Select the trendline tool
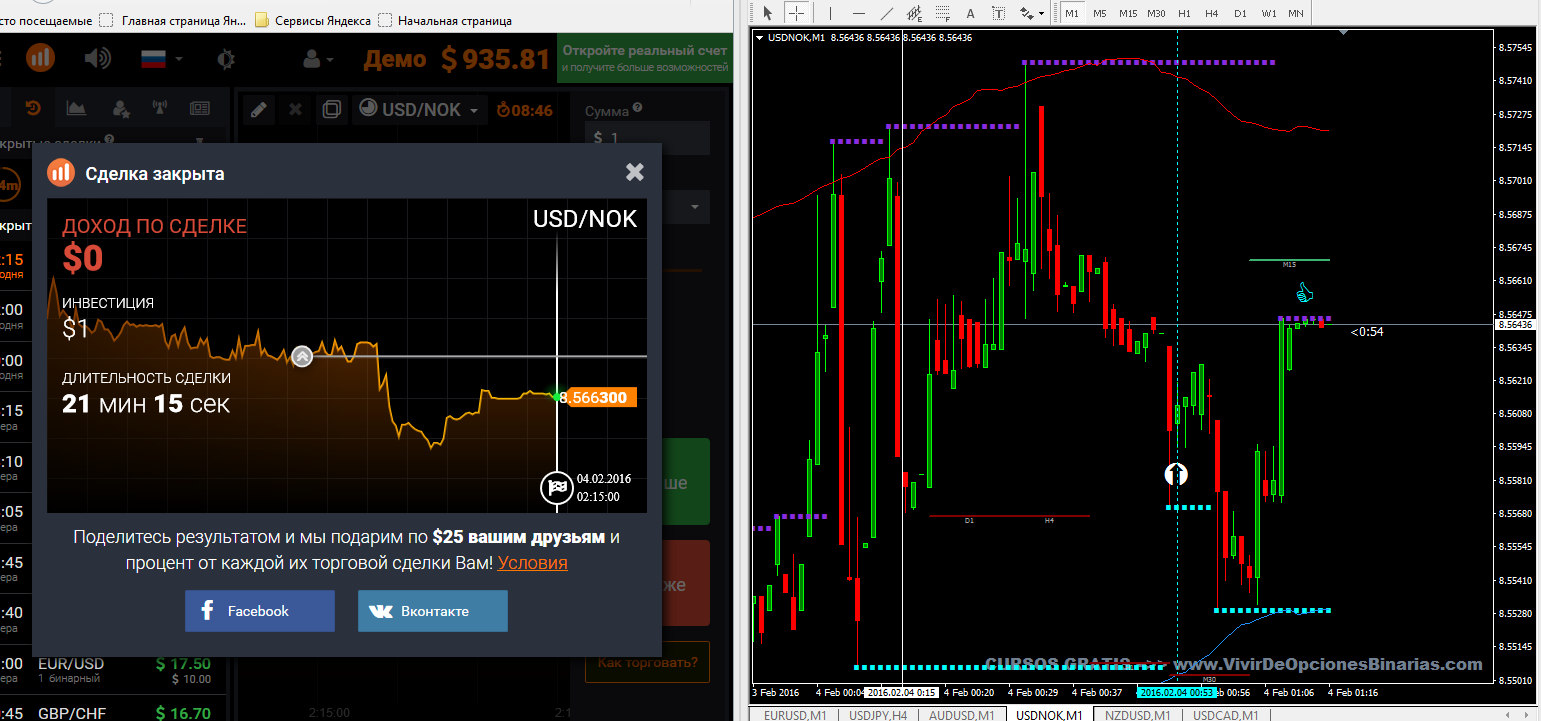Image resolution: width=1541 pixels, height=721 pixels. tap(887, 13)
